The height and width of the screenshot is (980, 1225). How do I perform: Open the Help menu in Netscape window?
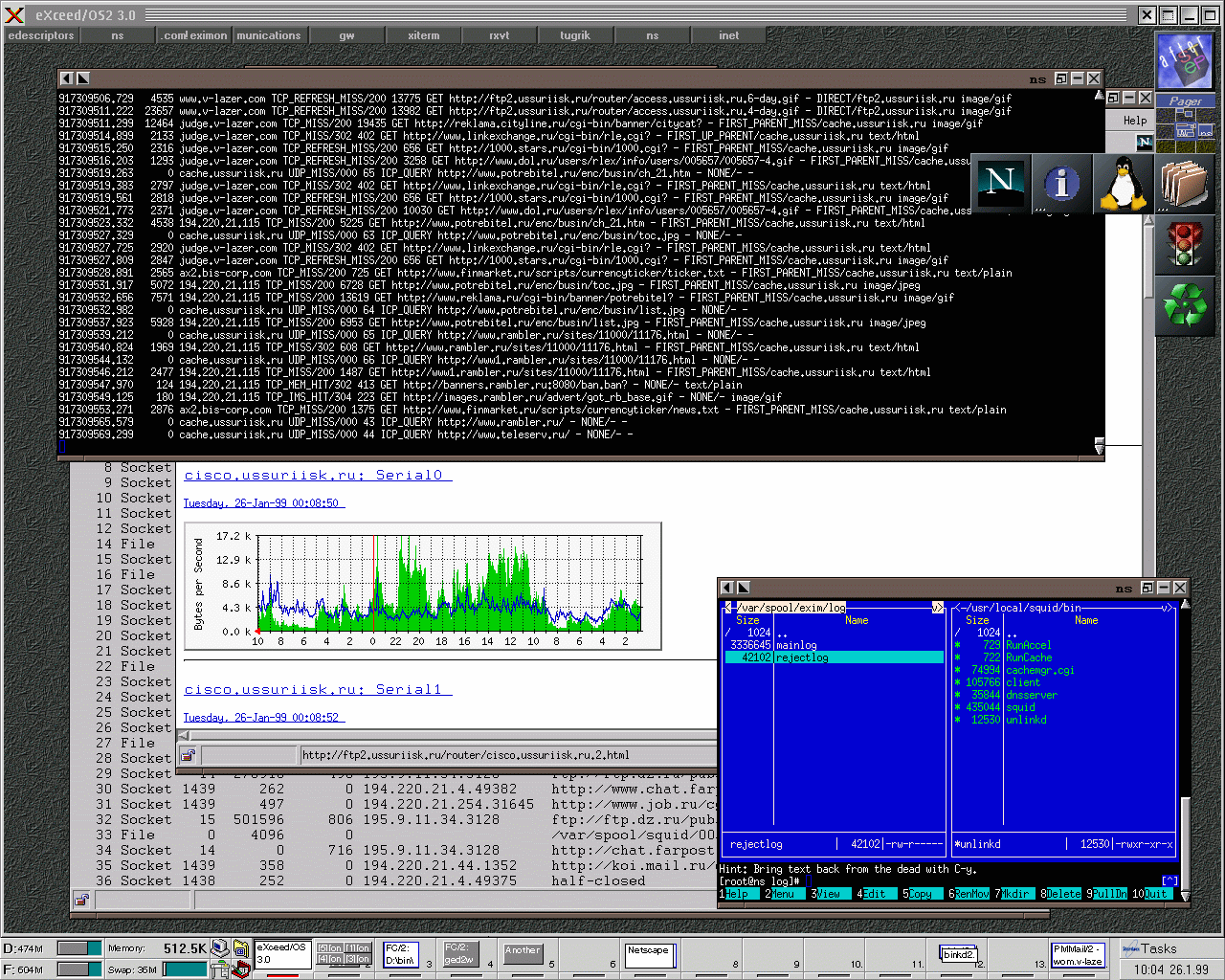[x=1135, y=121]
